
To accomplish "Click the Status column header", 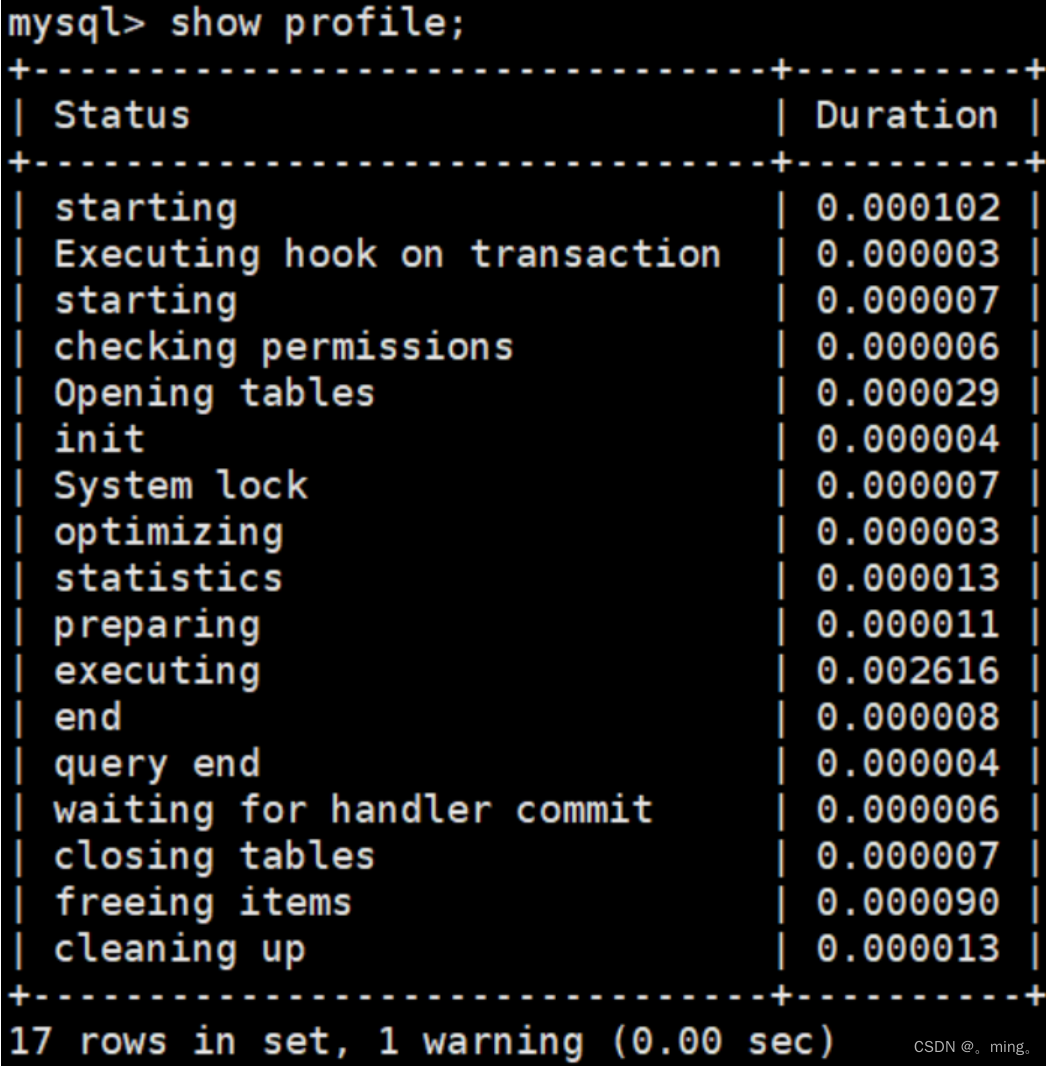I will pos(121,115).
